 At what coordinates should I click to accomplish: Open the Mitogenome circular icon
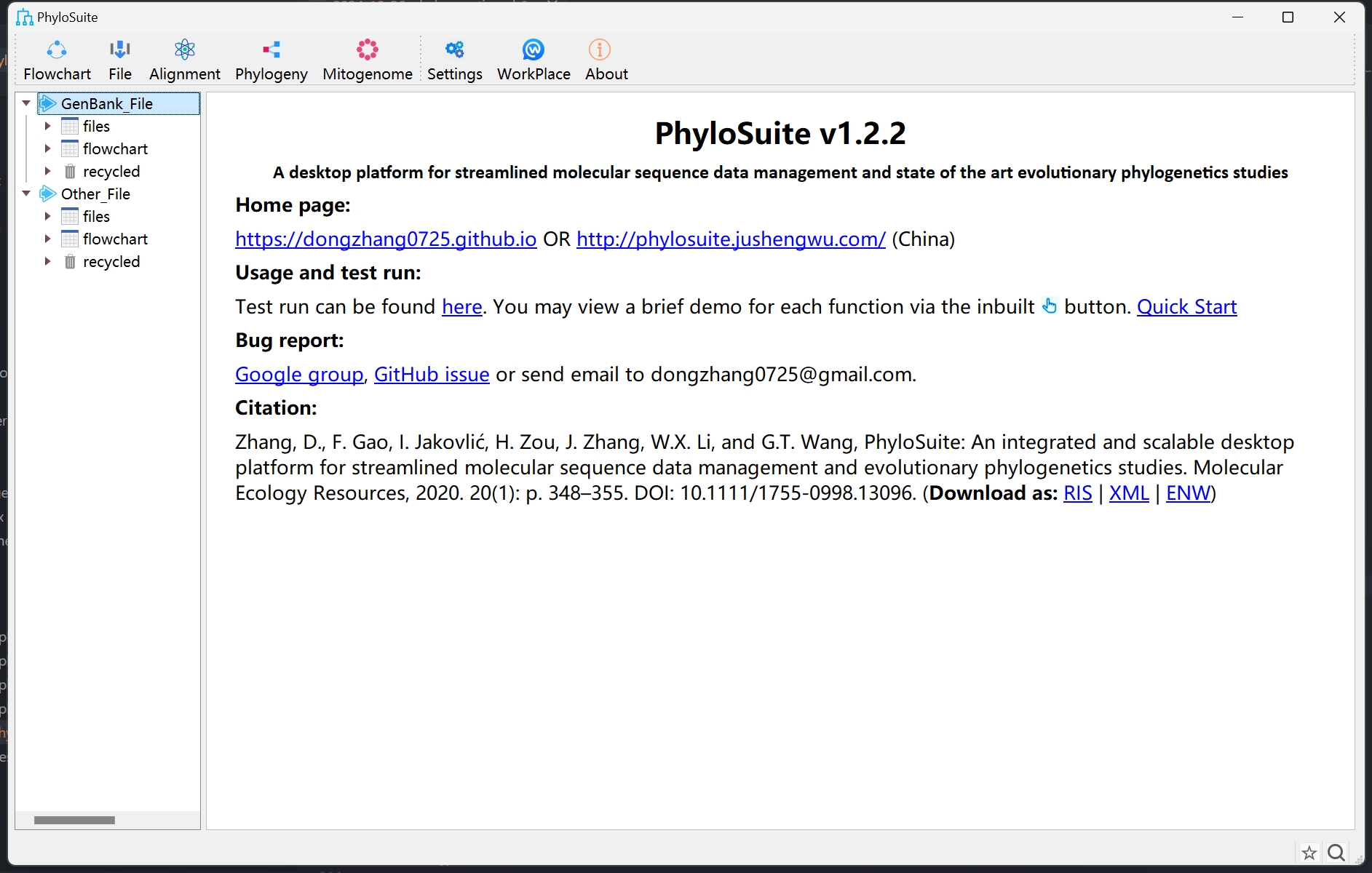coord(367,50)
